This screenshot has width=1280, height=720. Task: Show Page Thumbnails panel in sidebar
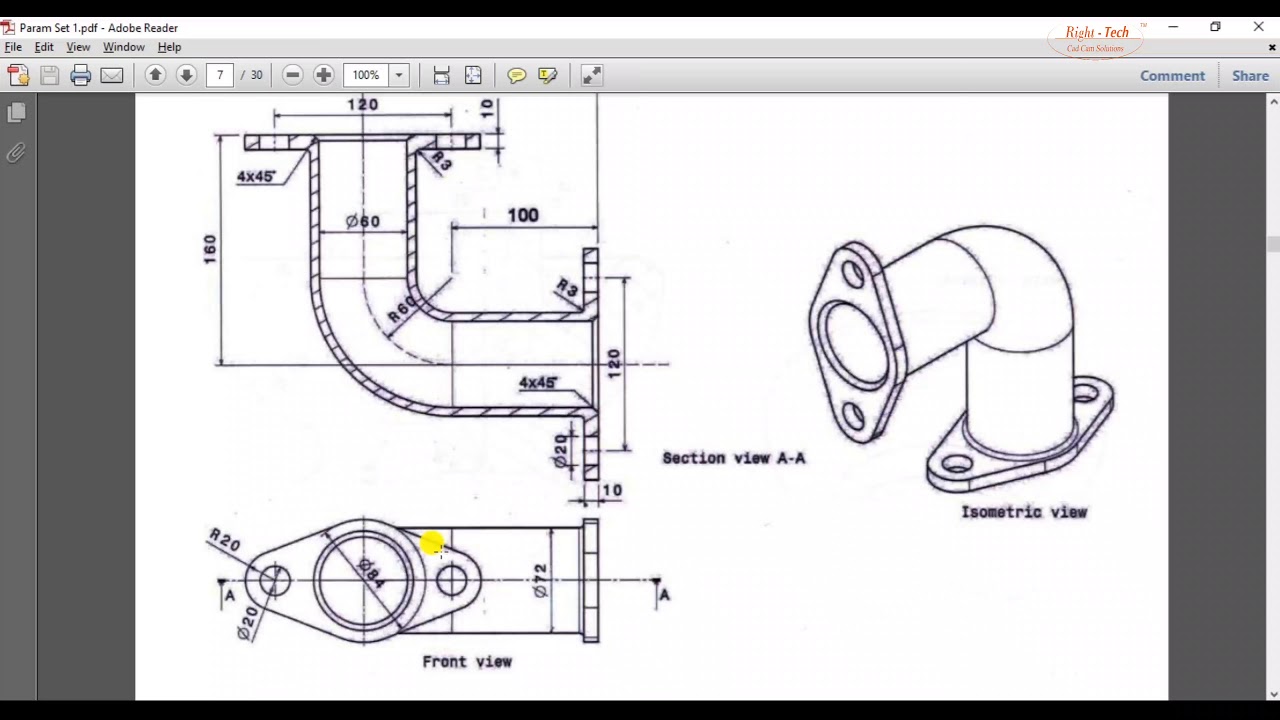(x=16, y=113)
